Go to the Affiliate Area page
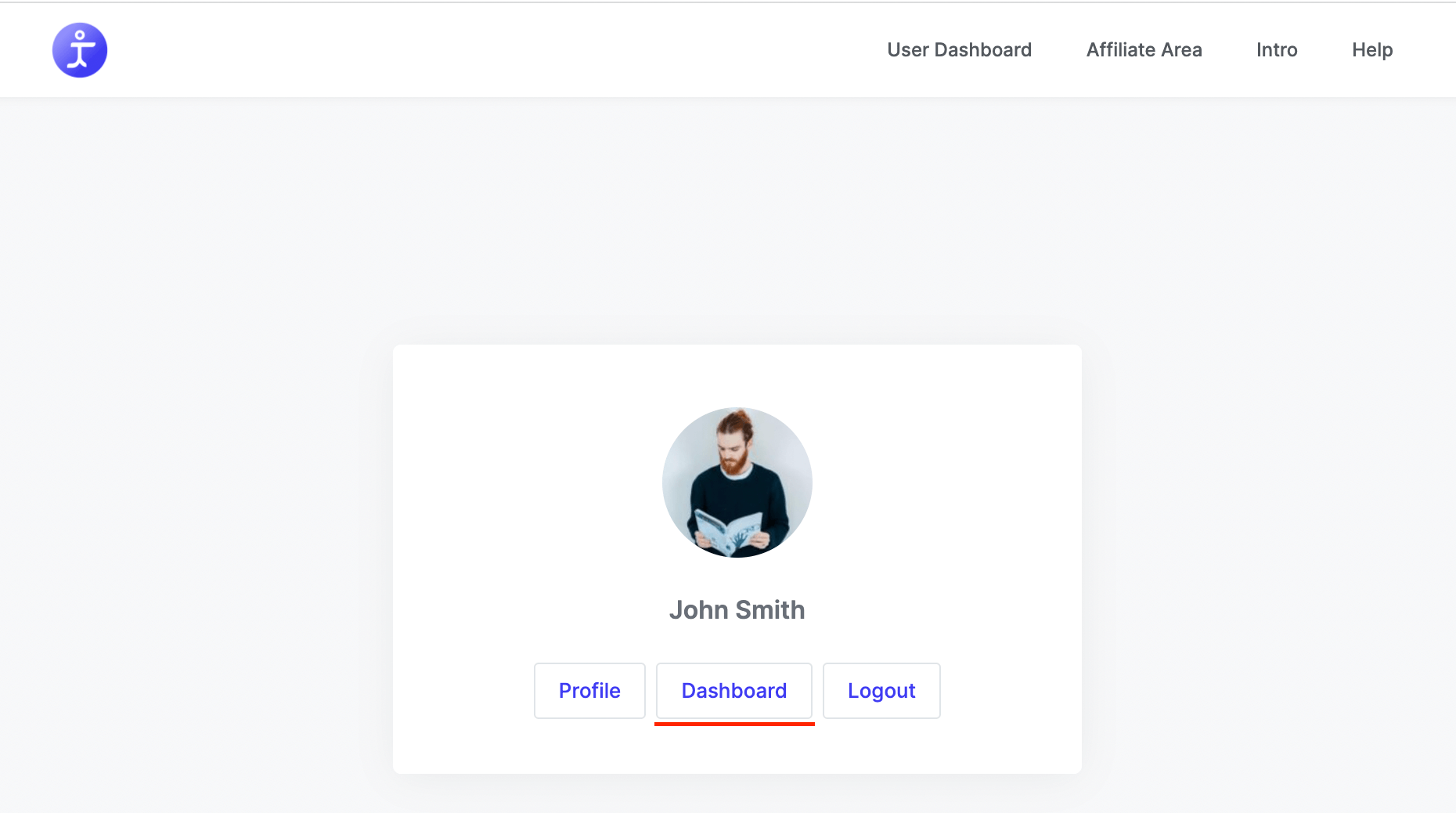1456x813 pixels. pos(1144,50)
